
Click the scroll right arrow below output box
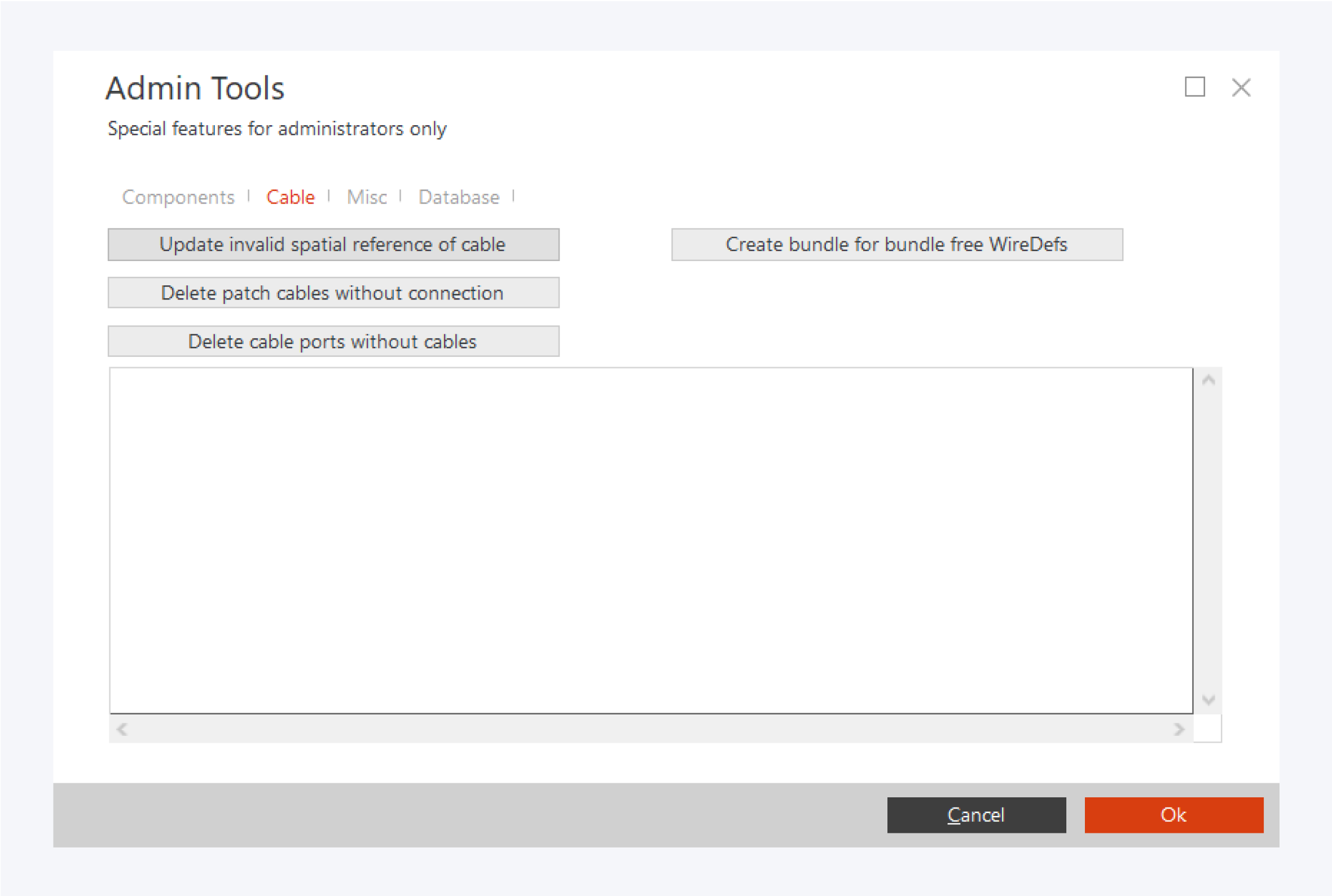[1179, 729]
